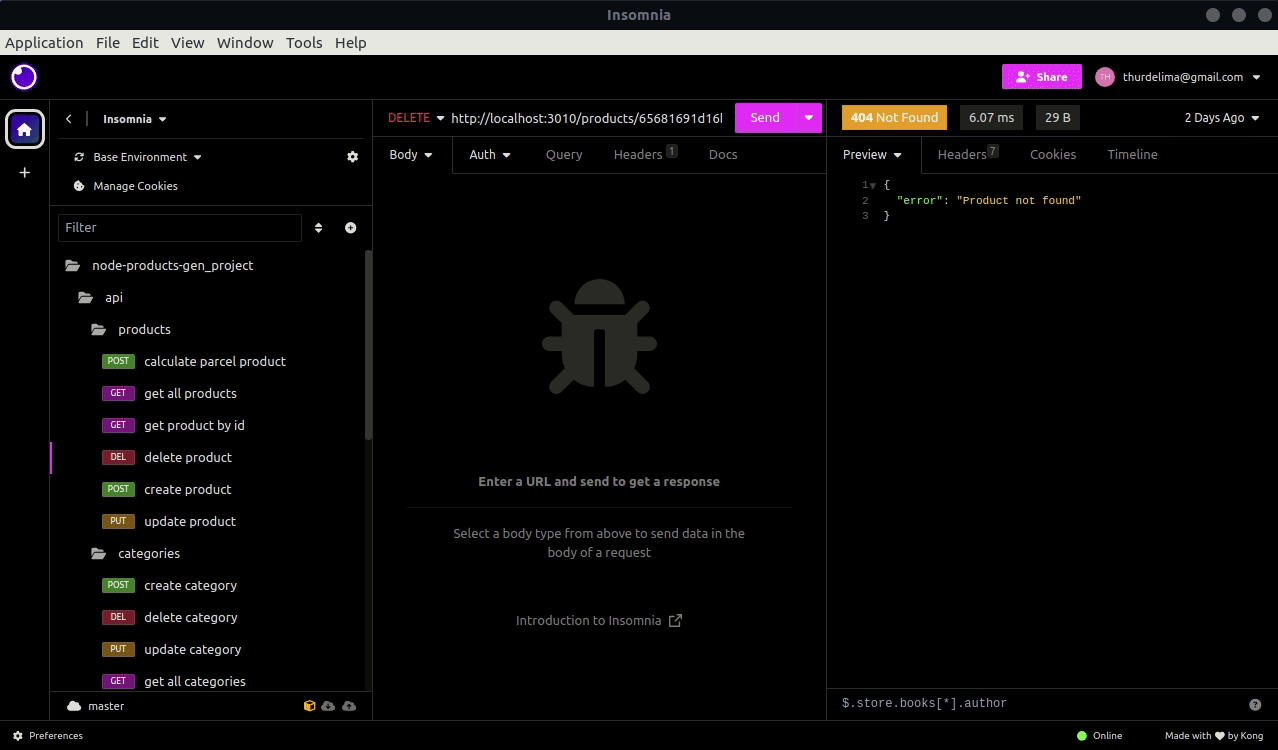Click the request Filter input field
1278x750 pixels.
(180, 228)
